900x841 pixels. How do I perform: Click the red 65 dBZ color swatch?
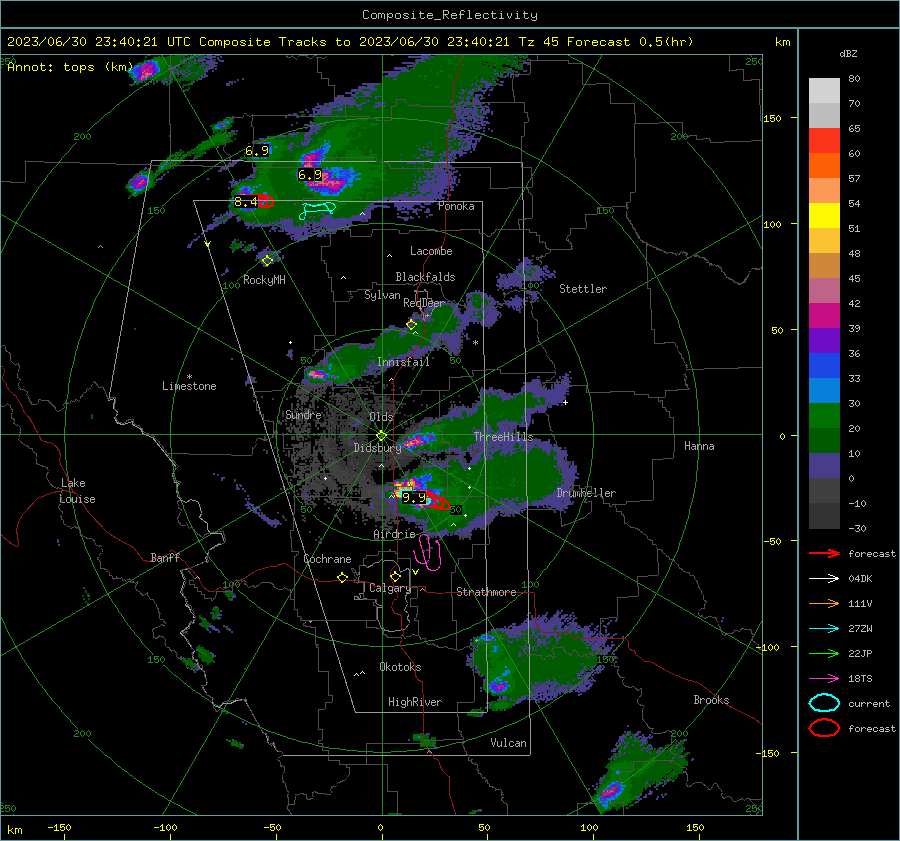(x=824, y=141)
